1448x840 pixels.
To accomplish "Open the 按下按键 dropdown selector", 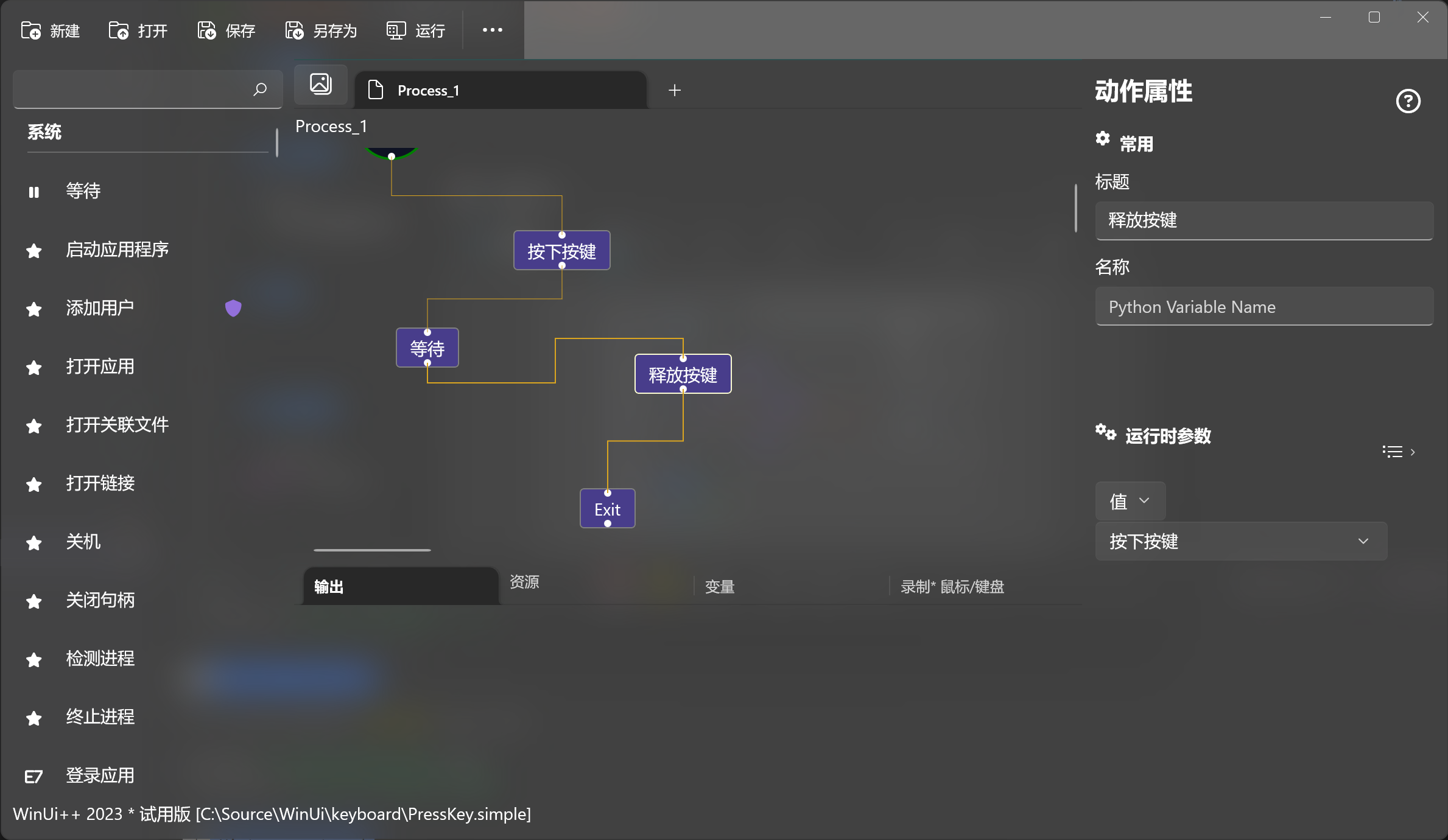I will 1240,541.
